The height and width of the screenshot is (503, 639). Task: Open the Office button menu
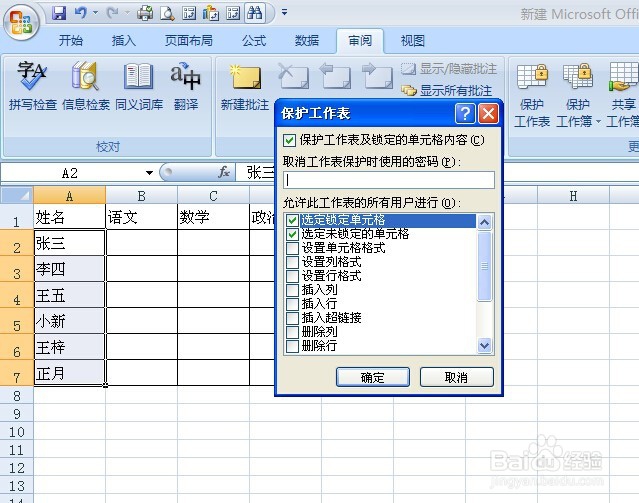point(21,22)
